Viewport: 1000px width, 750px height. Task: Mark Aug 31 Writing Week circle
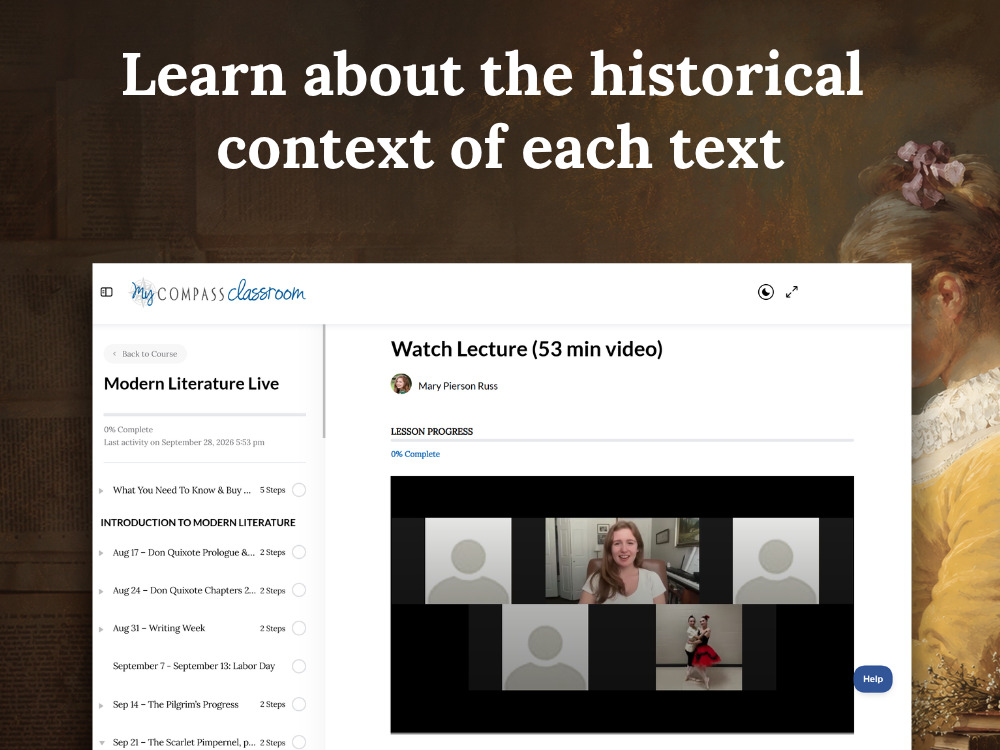(298, 628)
